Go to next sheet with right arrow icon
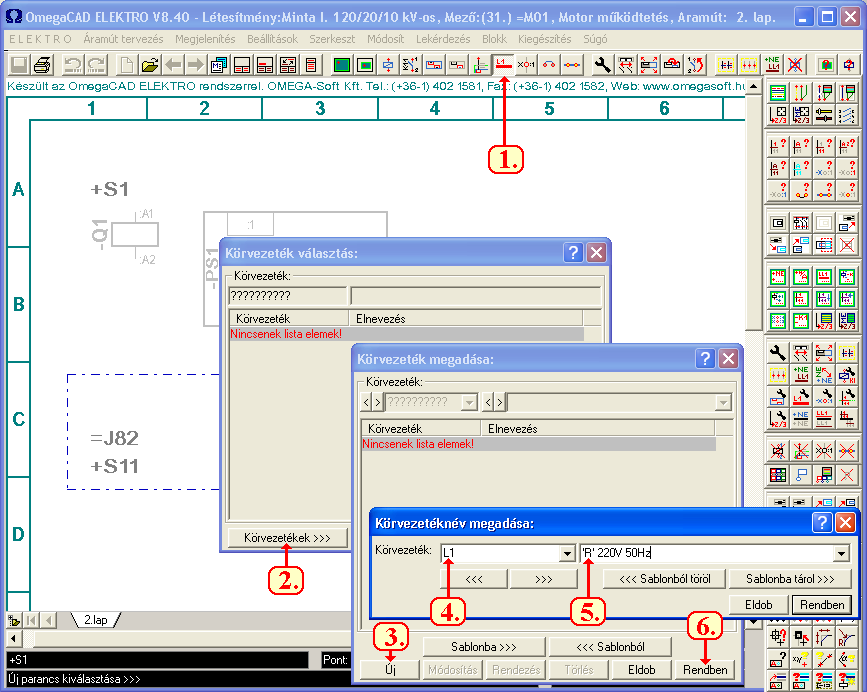867x692 pixels. (x=195, y=65)
